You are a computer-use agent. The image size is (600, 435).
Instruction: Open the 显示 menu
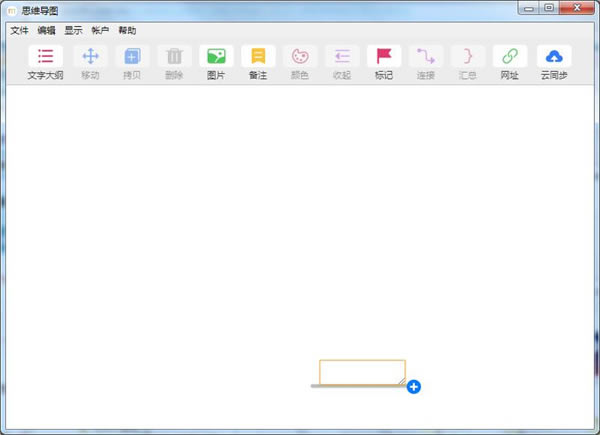tap(74, 30)
